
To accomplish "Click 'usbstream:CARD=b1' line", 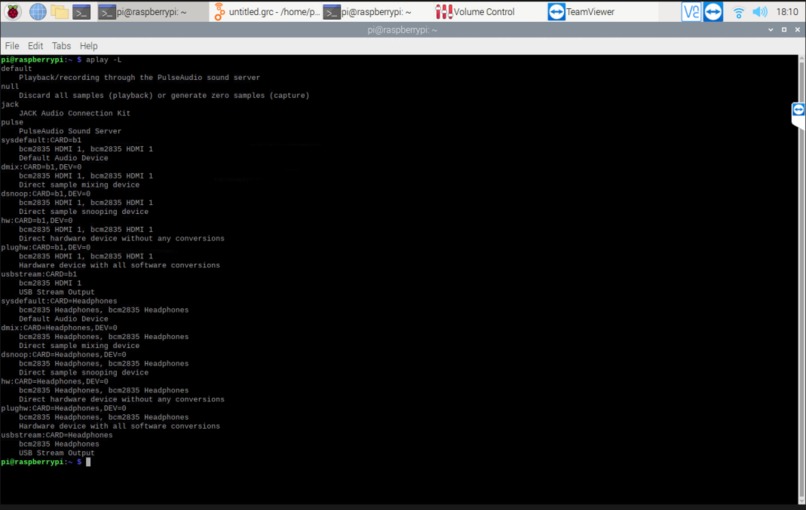I will pos(39,274).
